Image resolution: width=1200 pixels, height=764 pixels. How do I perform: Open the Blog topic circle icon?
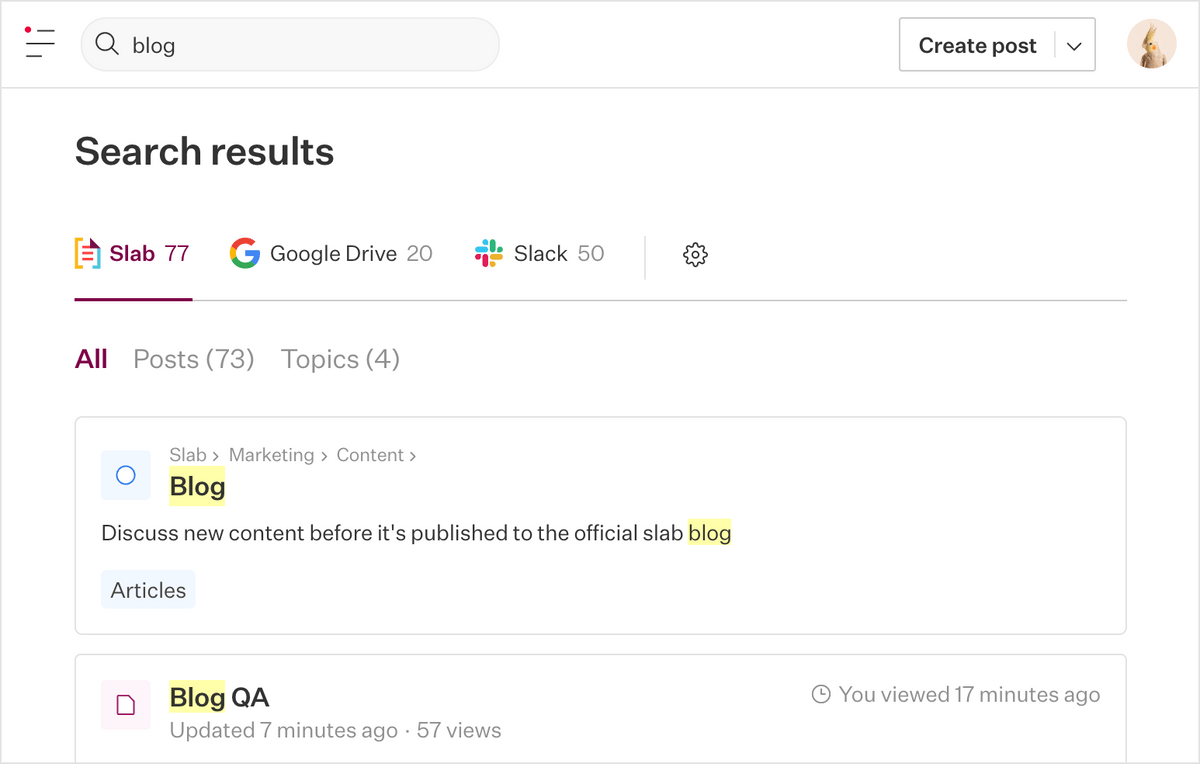click(125, 475)
